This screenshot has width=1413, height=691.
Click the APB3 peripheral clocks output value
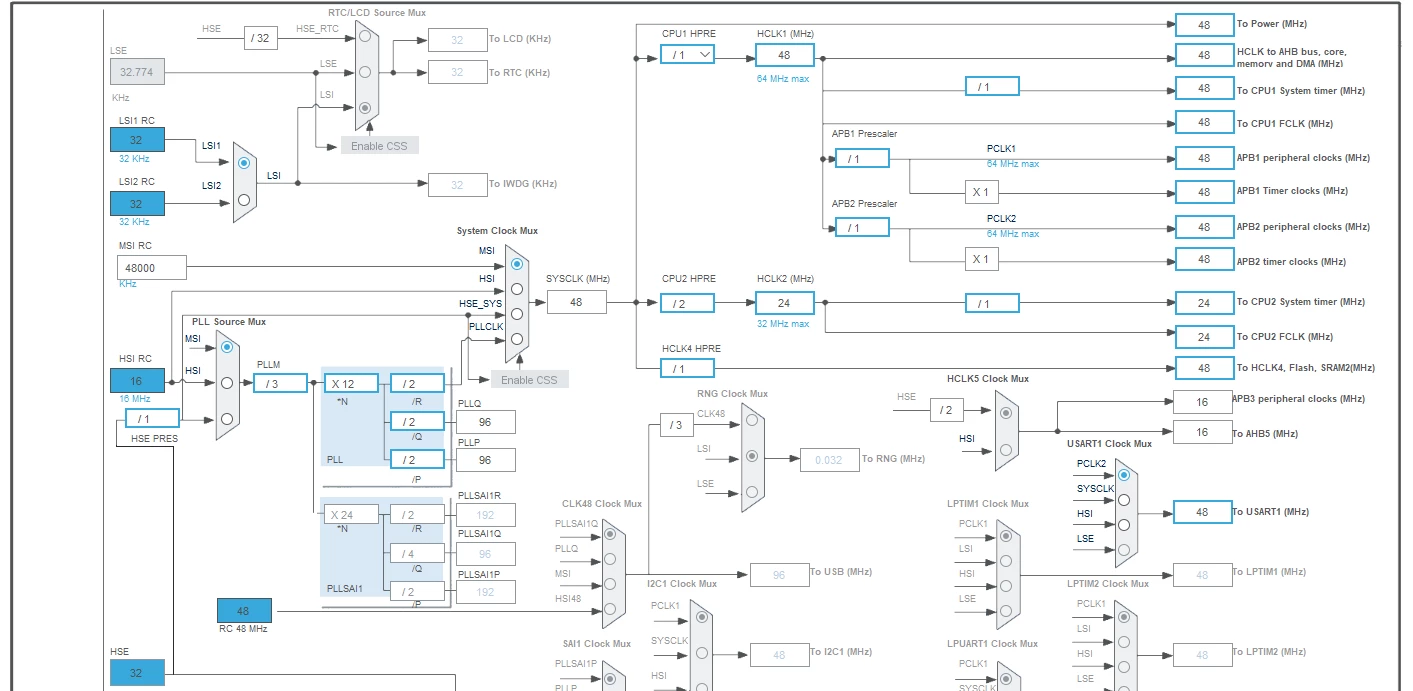1203,402
